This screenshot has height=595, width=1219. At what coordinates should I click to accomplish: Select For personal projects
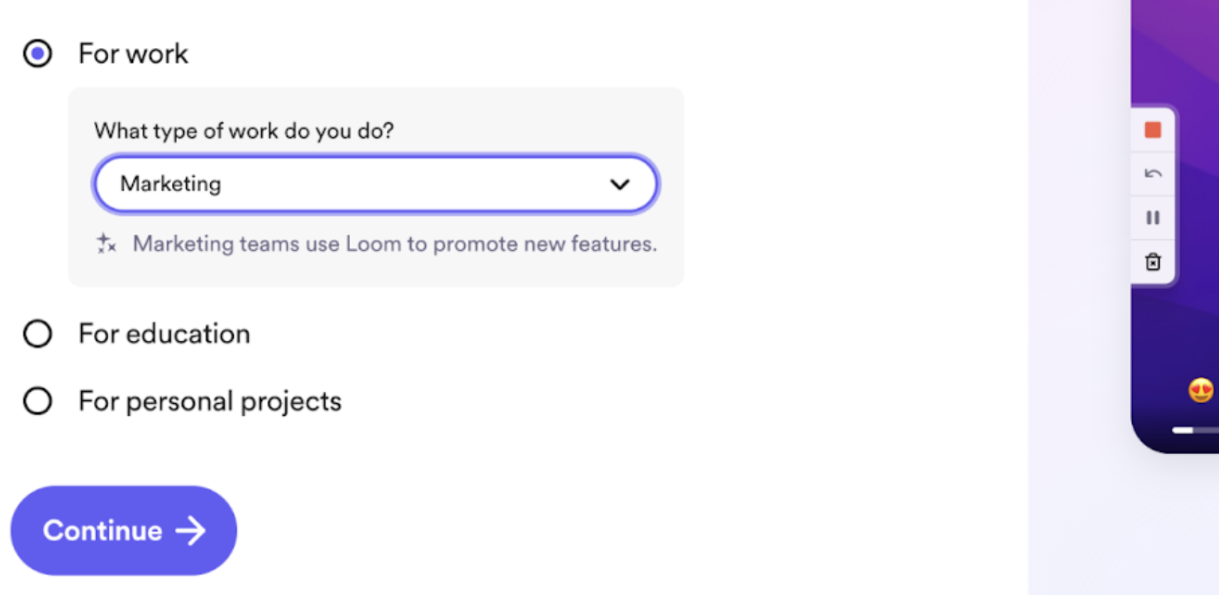tap(37, 401)
